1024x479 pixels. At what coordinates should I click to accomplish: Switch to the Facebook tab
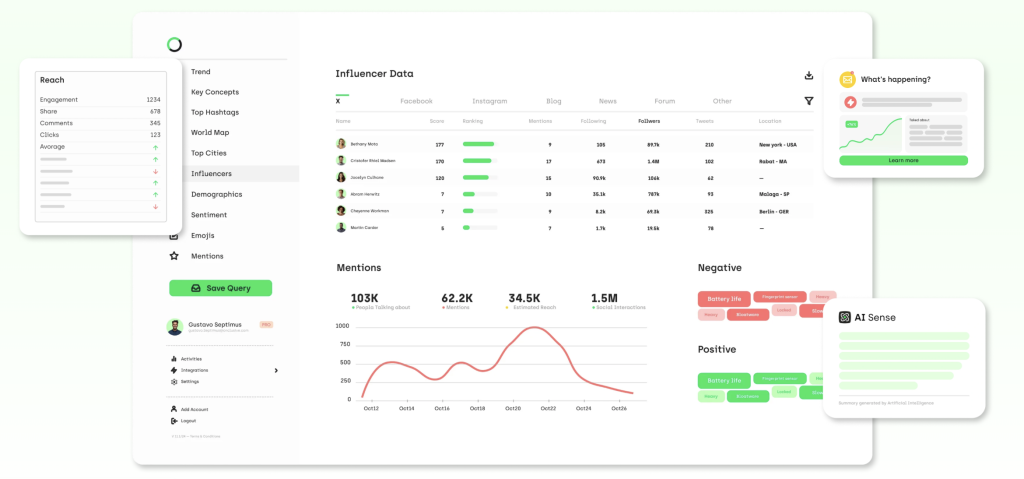tap(416, 101)
